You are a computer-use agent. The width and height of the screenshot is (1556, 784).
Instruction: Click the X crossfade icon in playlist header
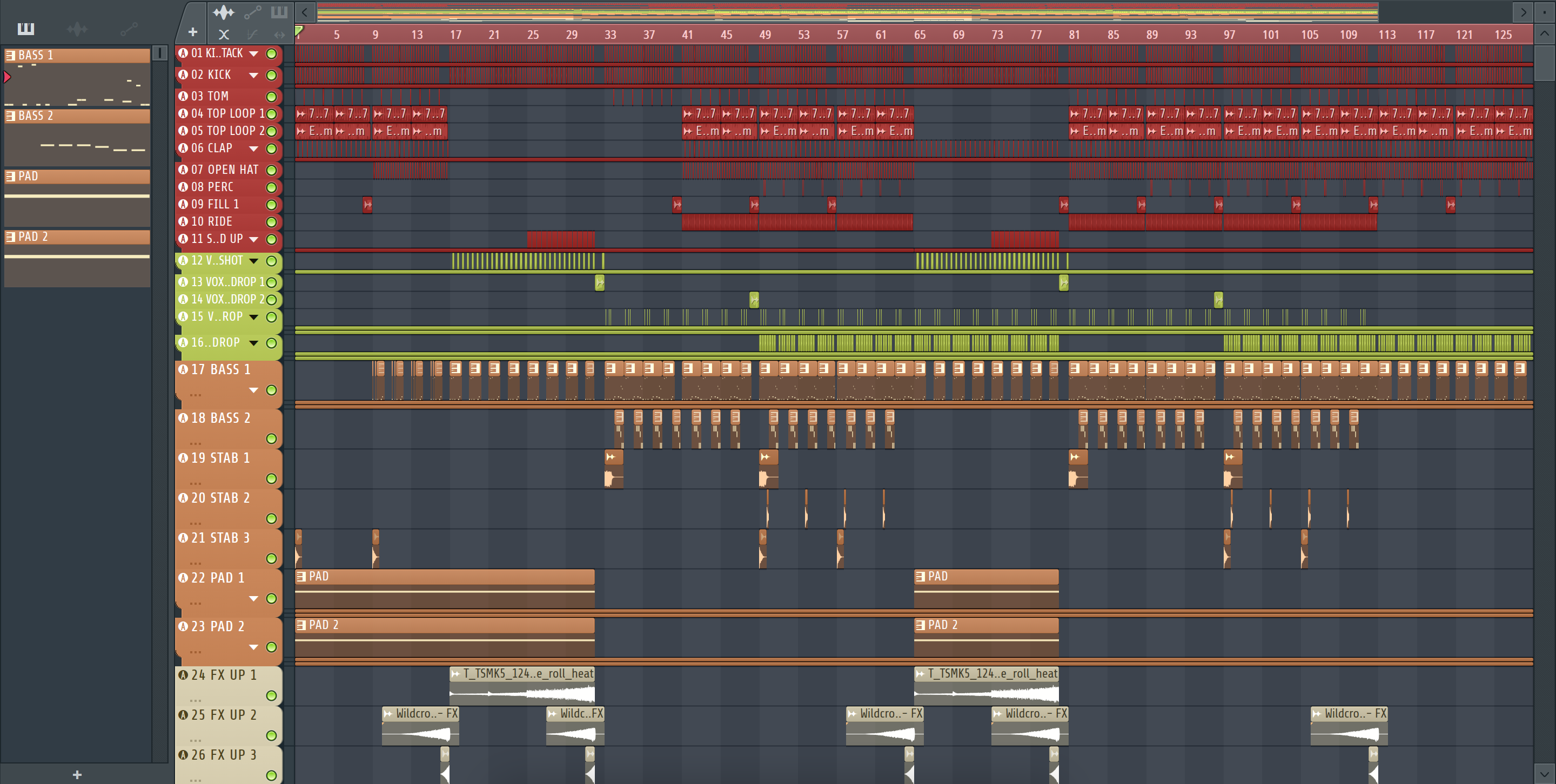pyautogui.click(x=224, y=35)
